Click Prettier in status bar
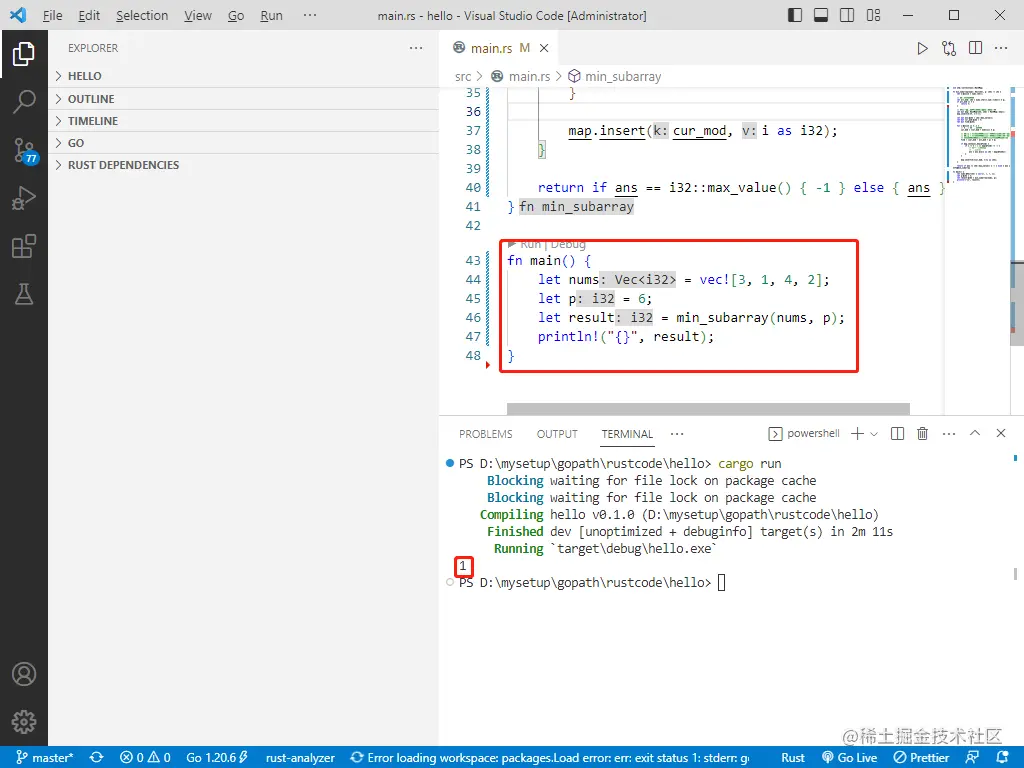This screenshot has height=768, width=1024. [x=921, y=758]
